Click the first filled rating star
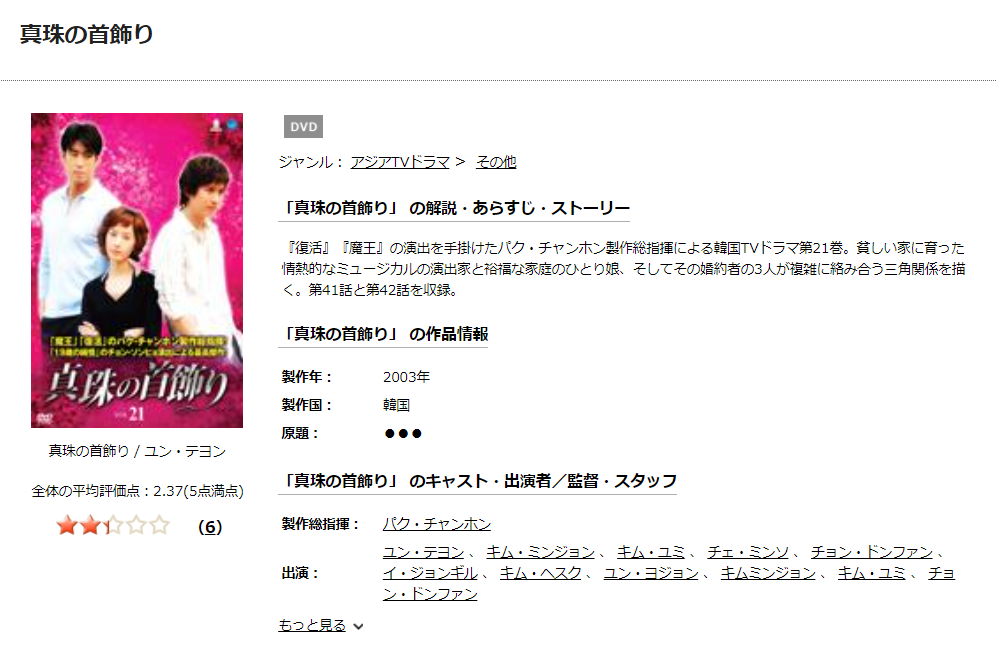 click(67, 526)
